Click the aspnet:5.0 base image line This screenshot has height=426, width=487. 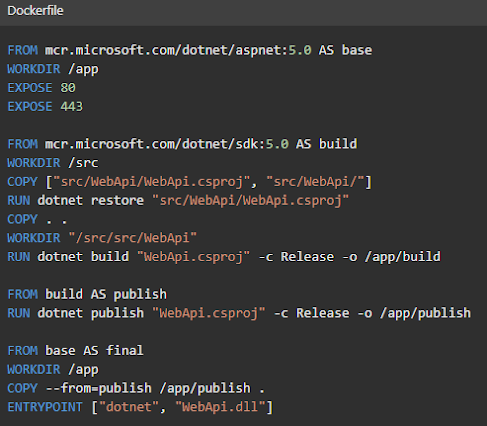point(190,50)
